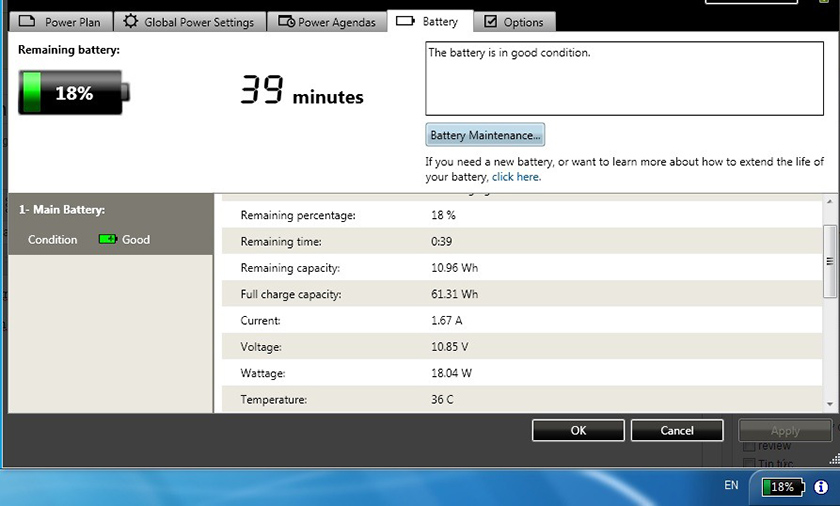Viewport: 840px width, 506px height.
Task: Click the clock icon for Power Agendas
Action: tap(286, 22)
